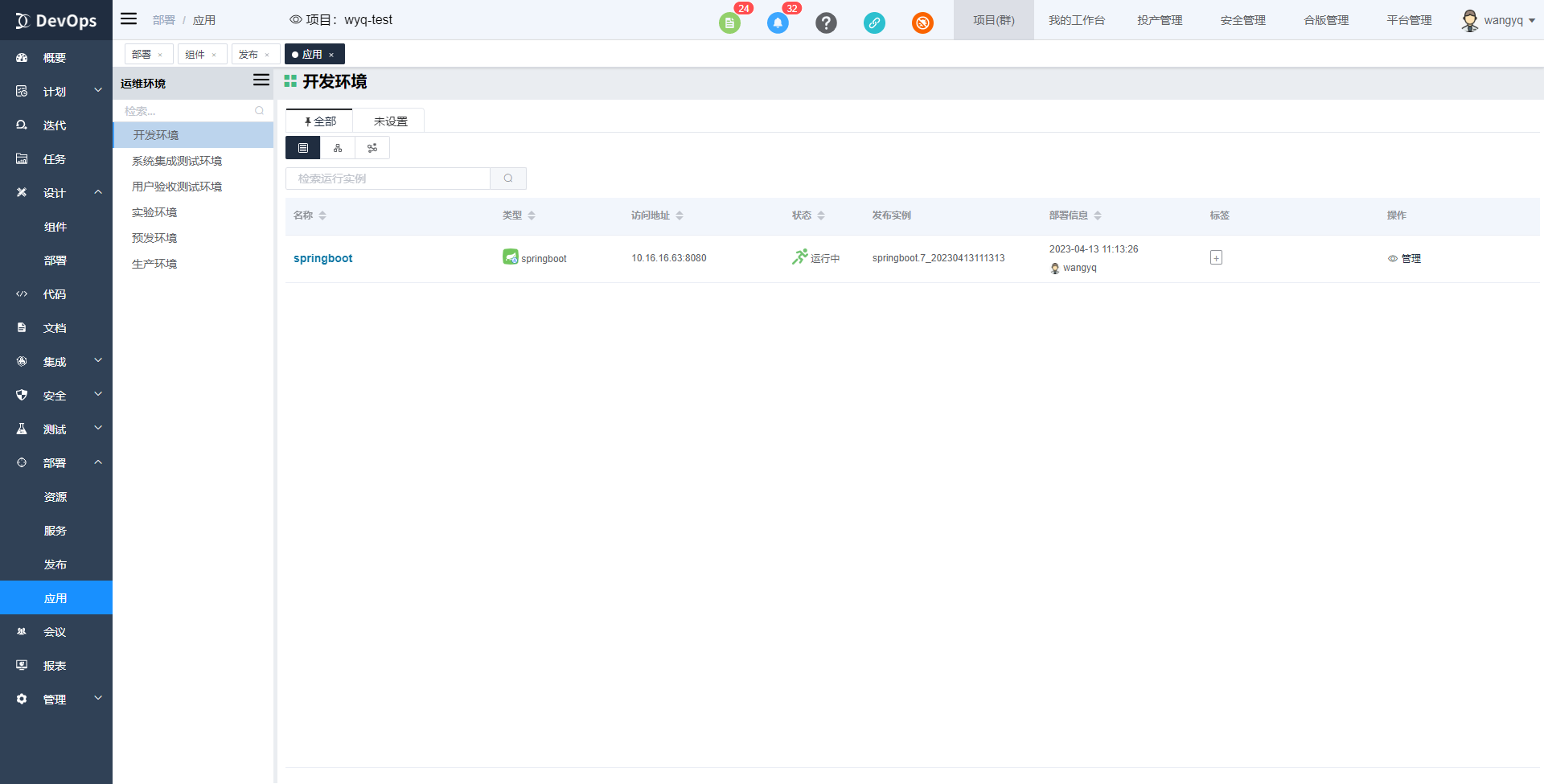Screen dimensions: 1544x784
Task: Switch to pipeline view for running instances
Action: click(x=372, y=147)
